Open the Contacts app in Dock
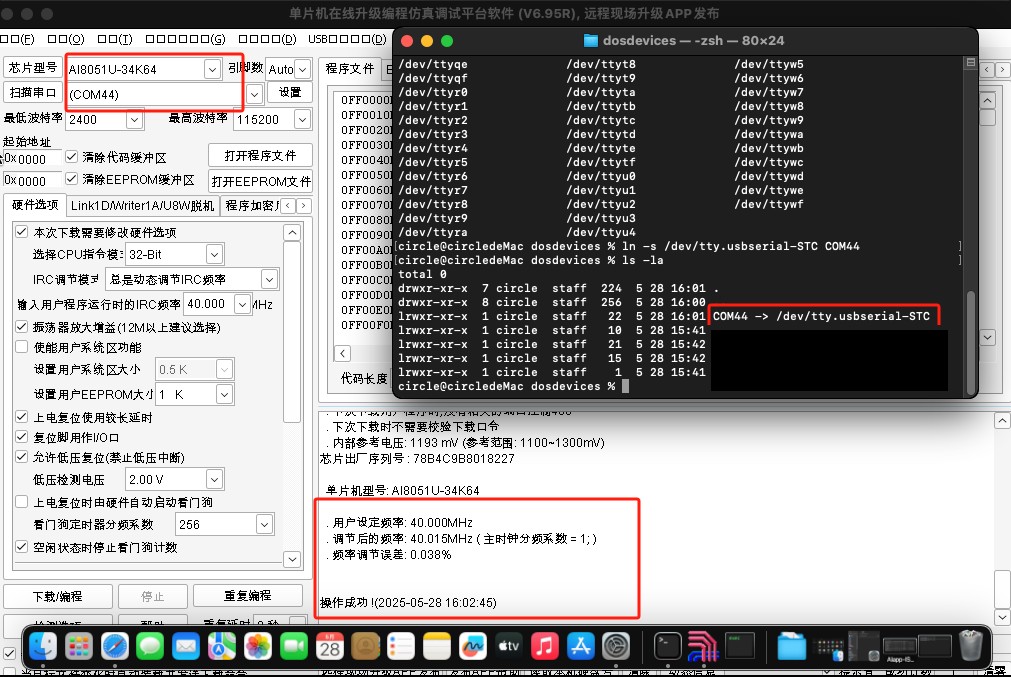Viewport: 1011px width, 677px height. [x=366, y=645]
